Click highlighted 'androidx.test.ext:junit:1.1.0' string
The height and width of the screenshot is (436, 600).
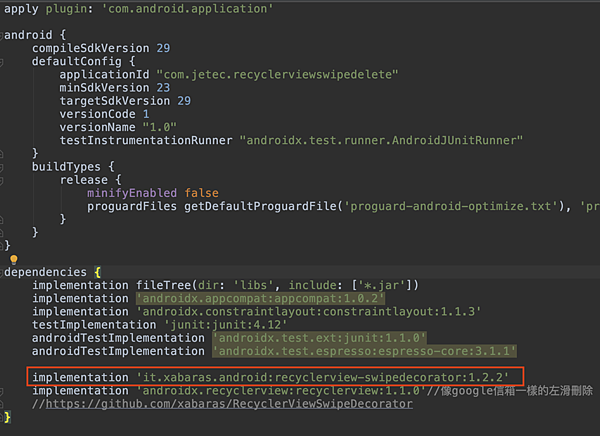coord(319,338)
